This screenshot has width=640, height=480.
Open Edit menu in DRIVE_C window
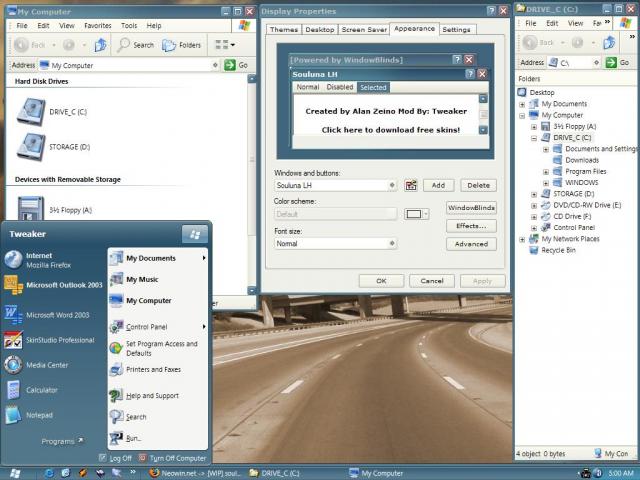552,23
